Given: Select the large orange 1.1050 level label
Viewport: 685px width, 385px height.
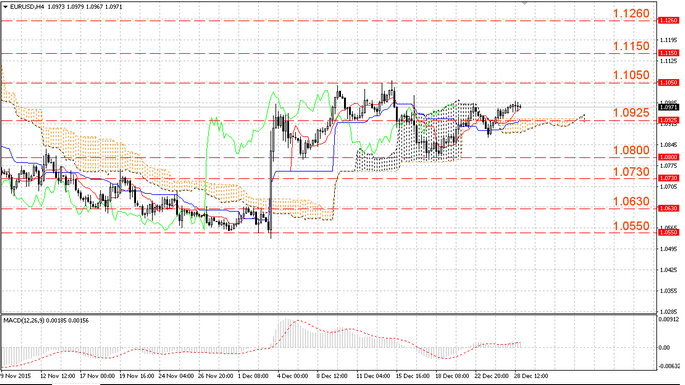Looking at the screenshot, I should (631, 75).
